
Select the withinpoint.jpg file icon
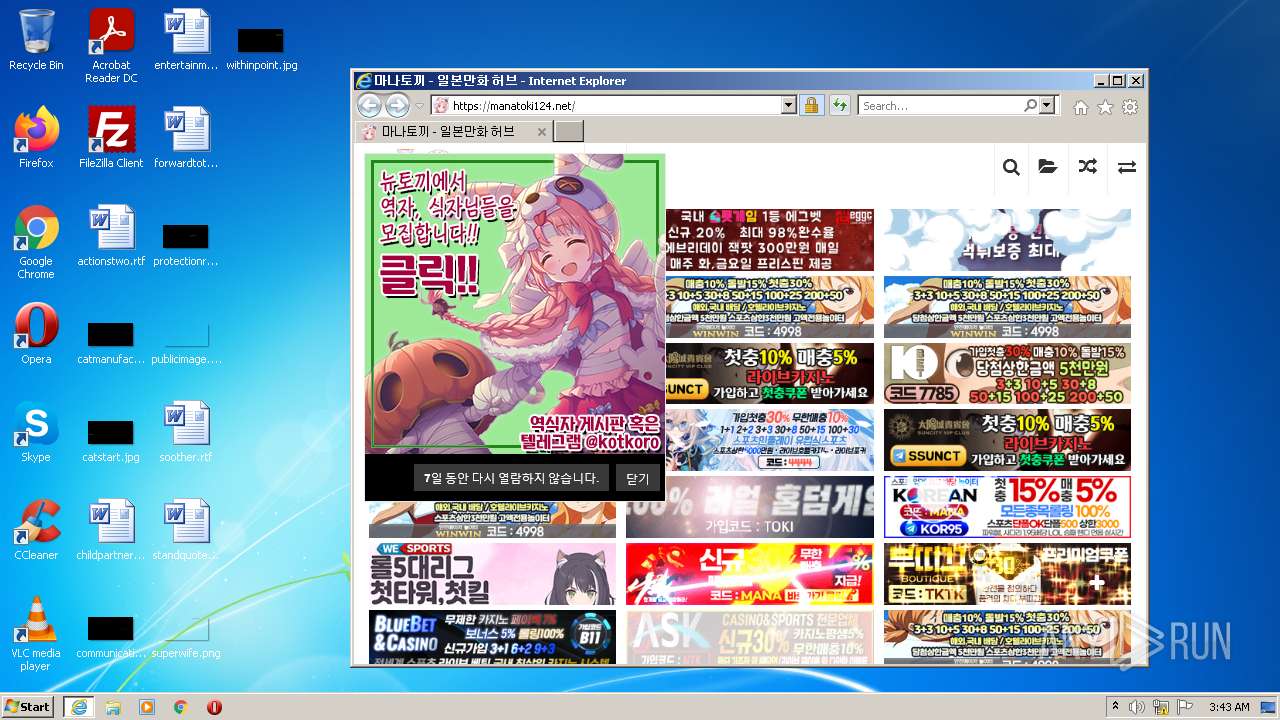click(x=261, y=46)
